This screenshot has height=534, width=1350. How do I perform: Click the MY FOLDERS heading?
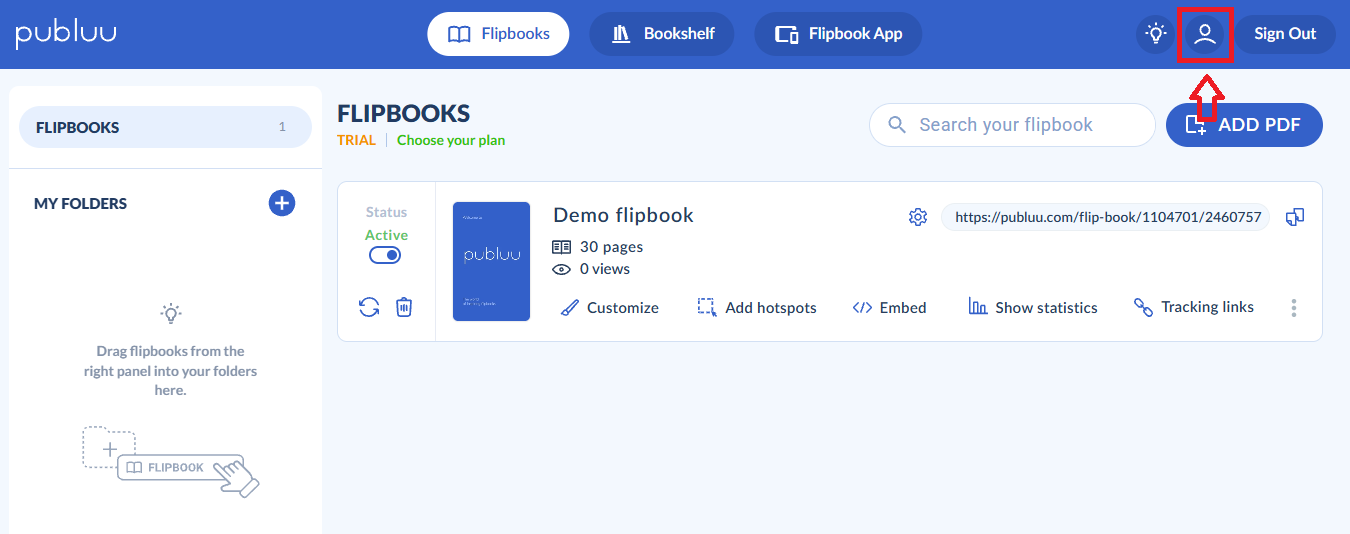pyautogui.click(x=80, y=203)
